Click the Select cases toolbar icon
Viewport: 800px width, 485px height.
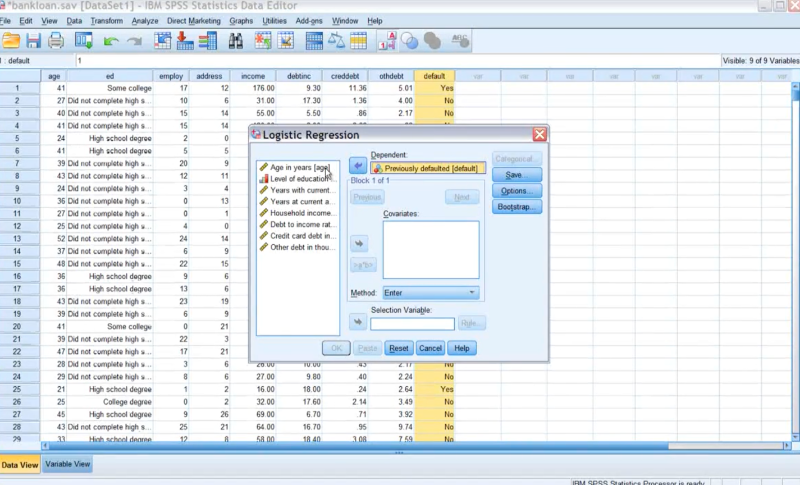(x=359, y=41)
